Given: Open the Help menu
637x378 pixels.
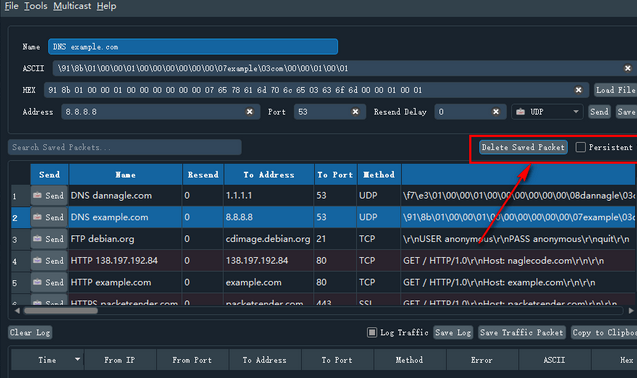Looking at the screenshot, I should tap(106, 6).
